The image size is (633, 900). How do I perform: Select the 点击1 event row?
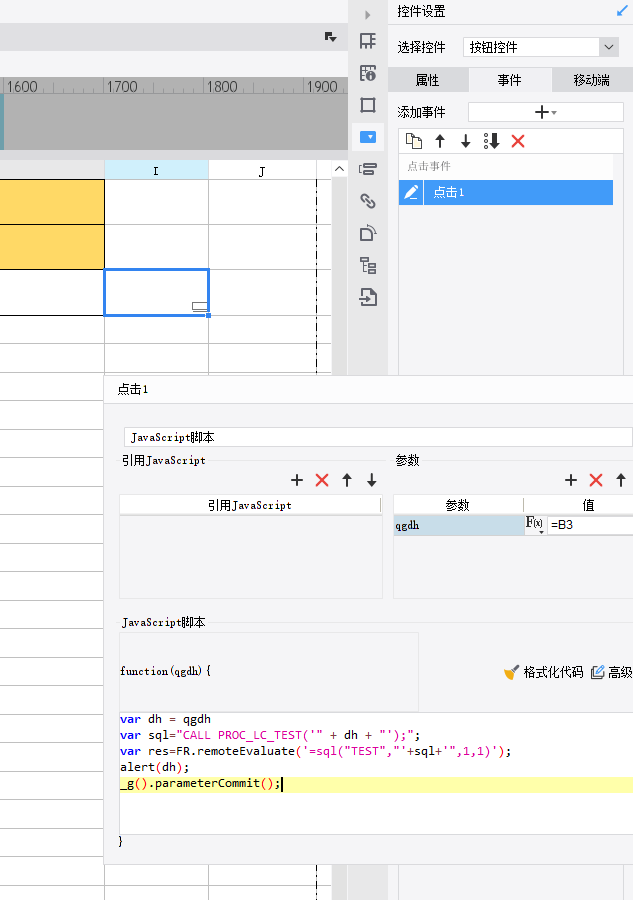(x=506, y=192)
